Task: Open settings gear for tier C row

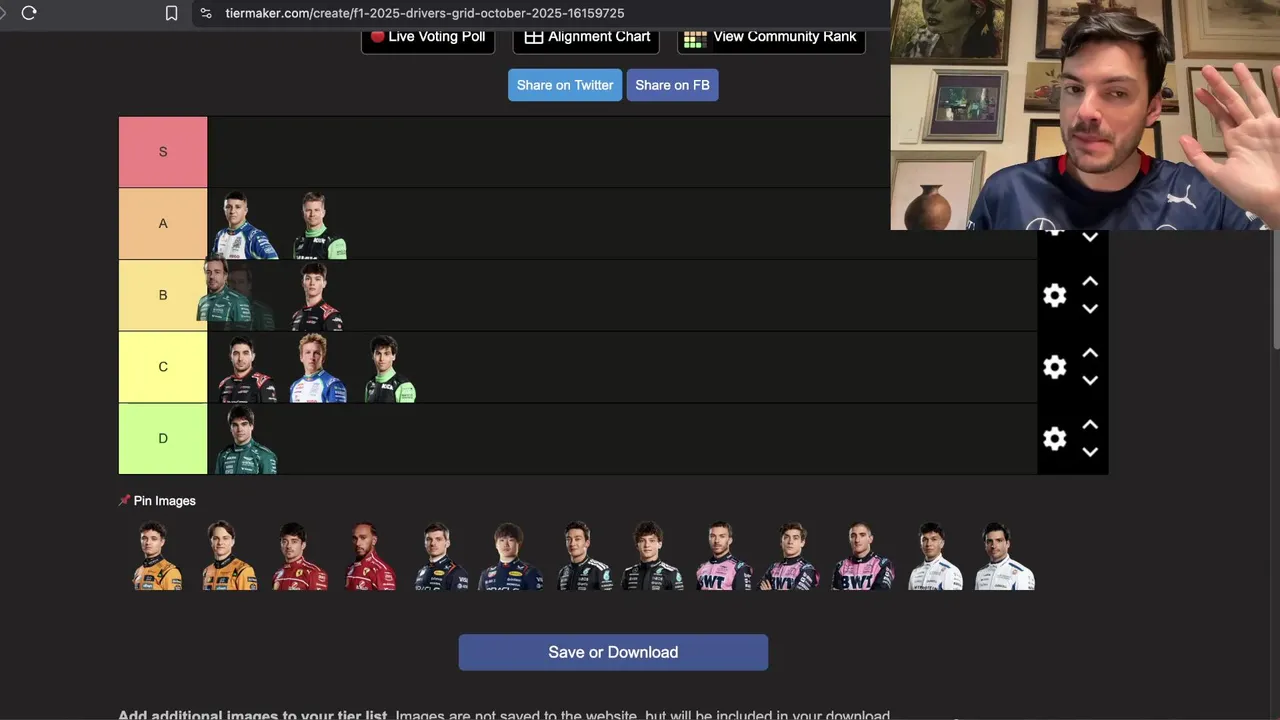Action: [1054, 367]
